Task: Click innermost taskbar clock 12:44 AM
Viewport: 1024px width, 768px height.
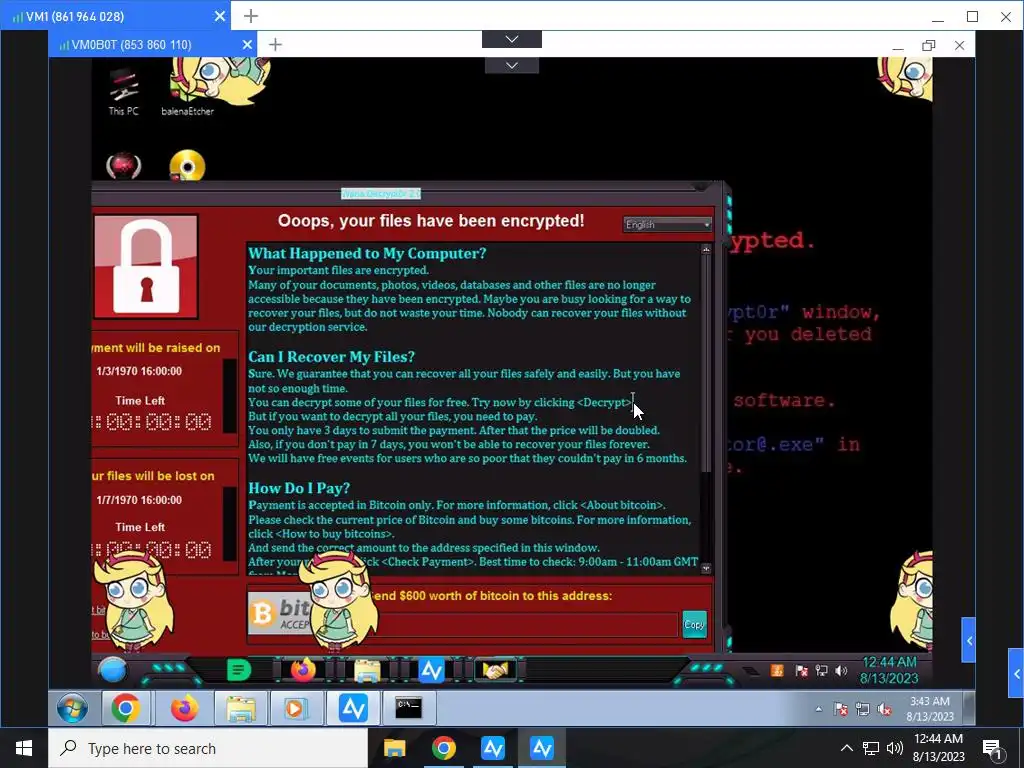Action: [889, 670]
